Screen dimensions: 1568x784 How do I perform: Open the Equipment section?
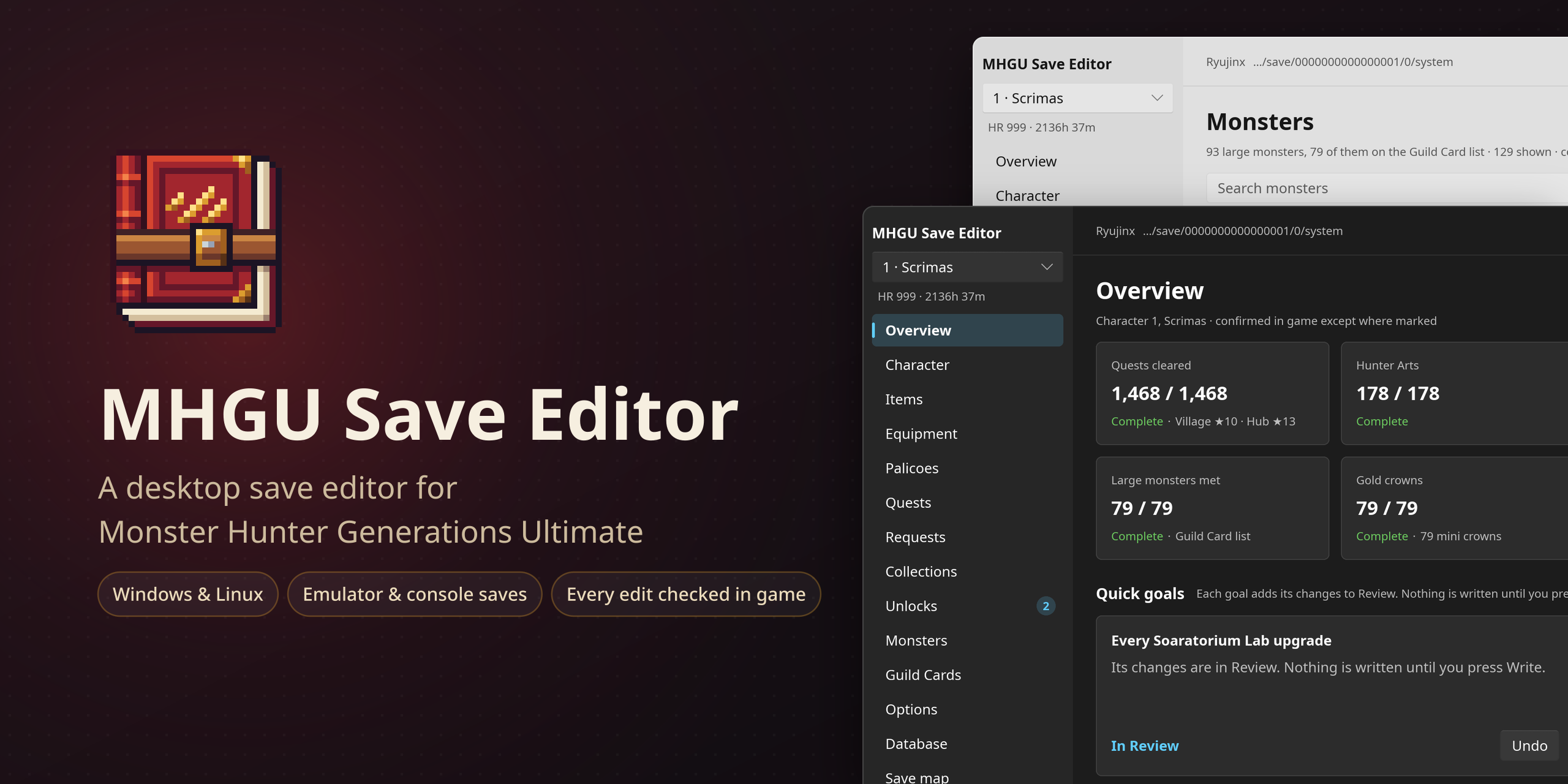967,434
